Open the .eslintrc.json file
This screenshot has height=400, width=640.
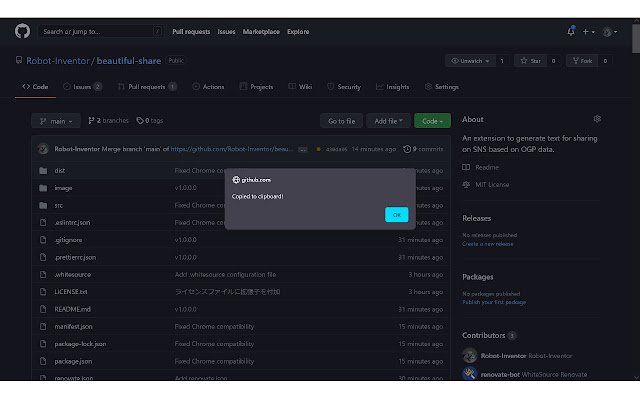tap(72, 222)
